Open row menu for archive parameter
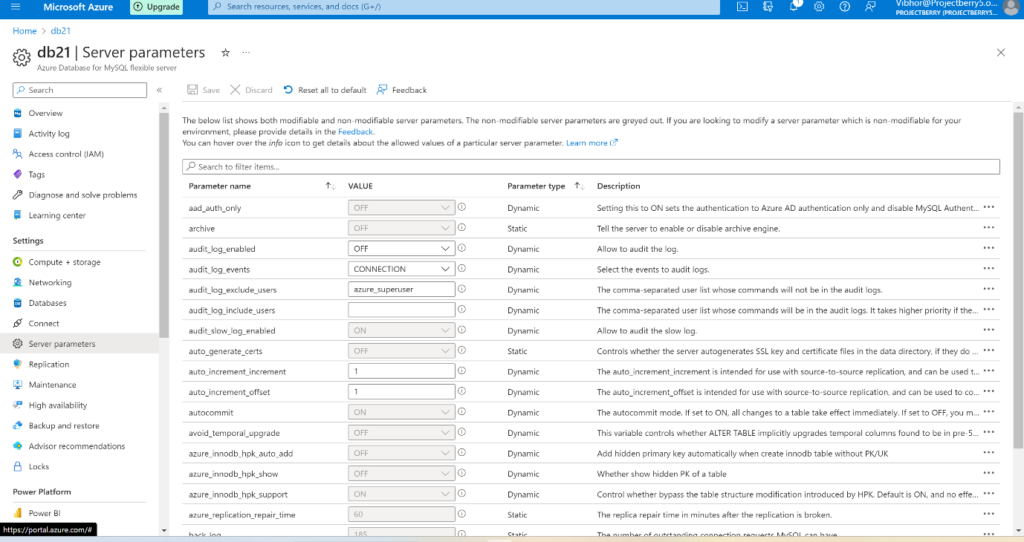The height and width of the screenshot is (542, 1024). tap(989, 228)
